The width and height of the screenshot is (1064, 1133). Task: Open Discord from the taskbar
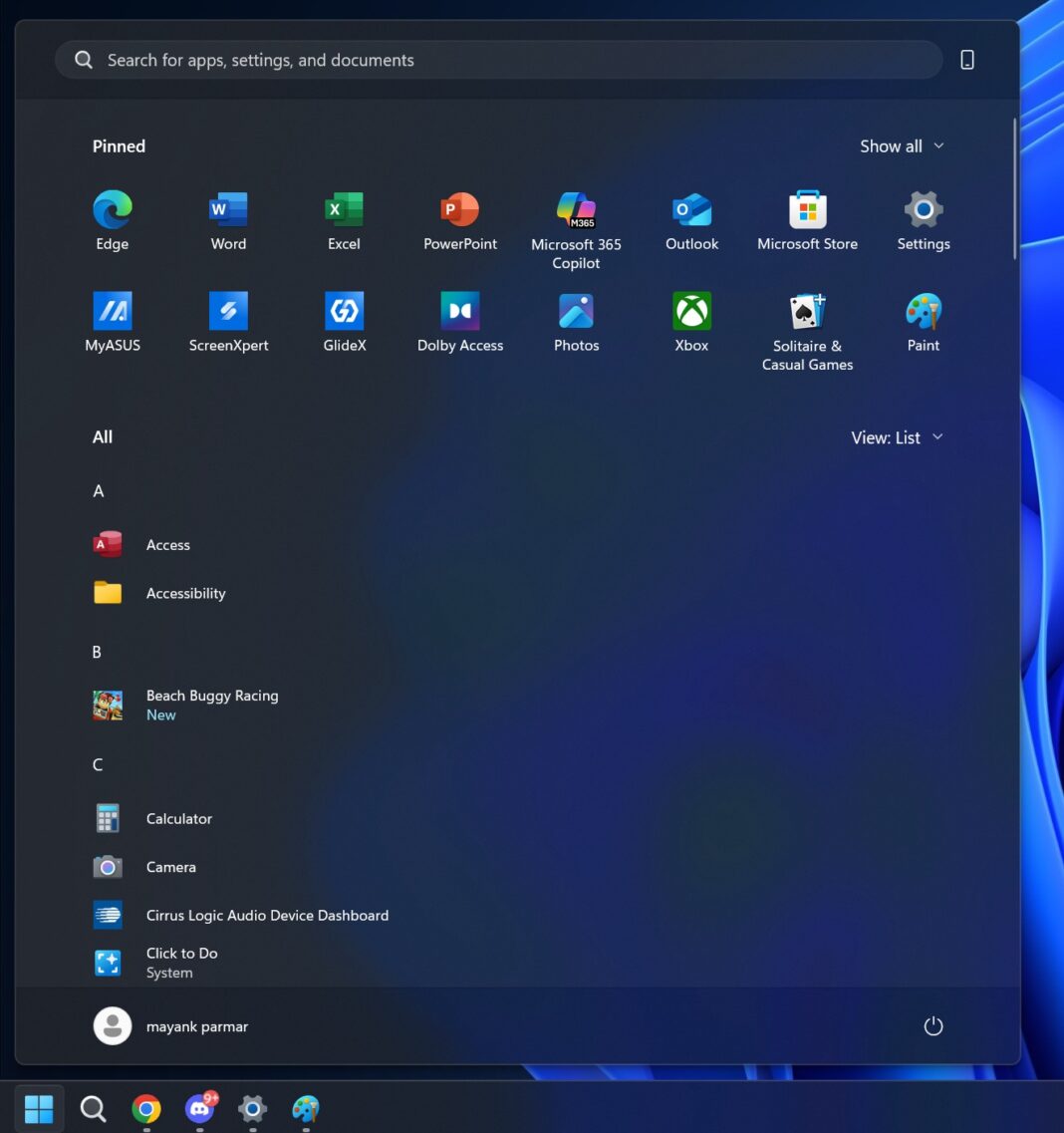pyautogui.click(x=199, y=1108)
